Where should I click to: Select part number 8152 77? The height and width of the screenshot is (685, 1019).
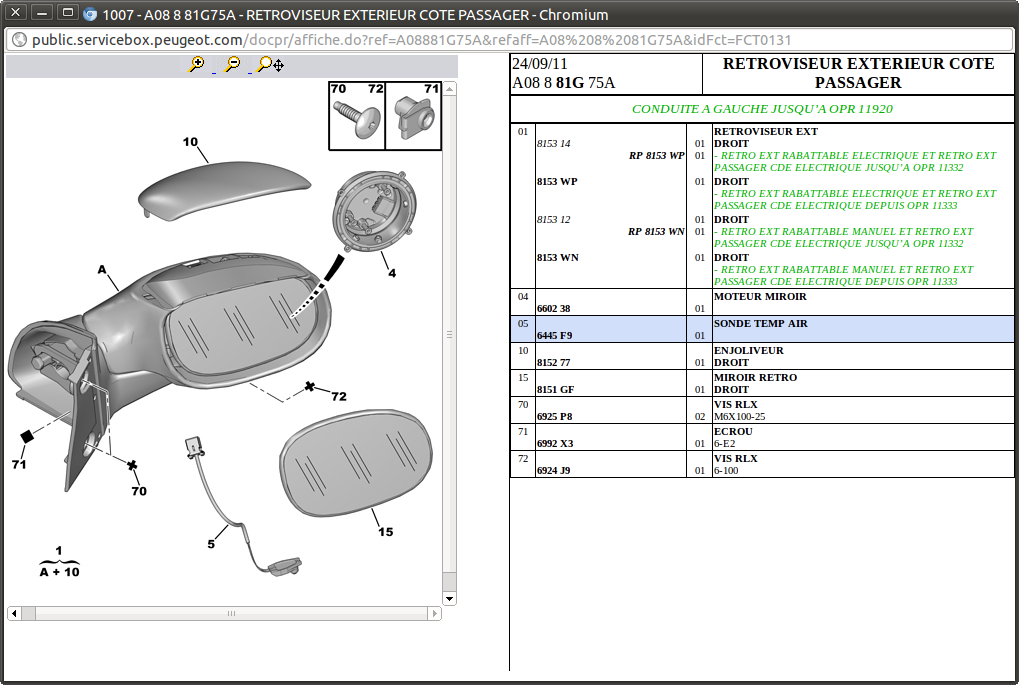[554, 363]
